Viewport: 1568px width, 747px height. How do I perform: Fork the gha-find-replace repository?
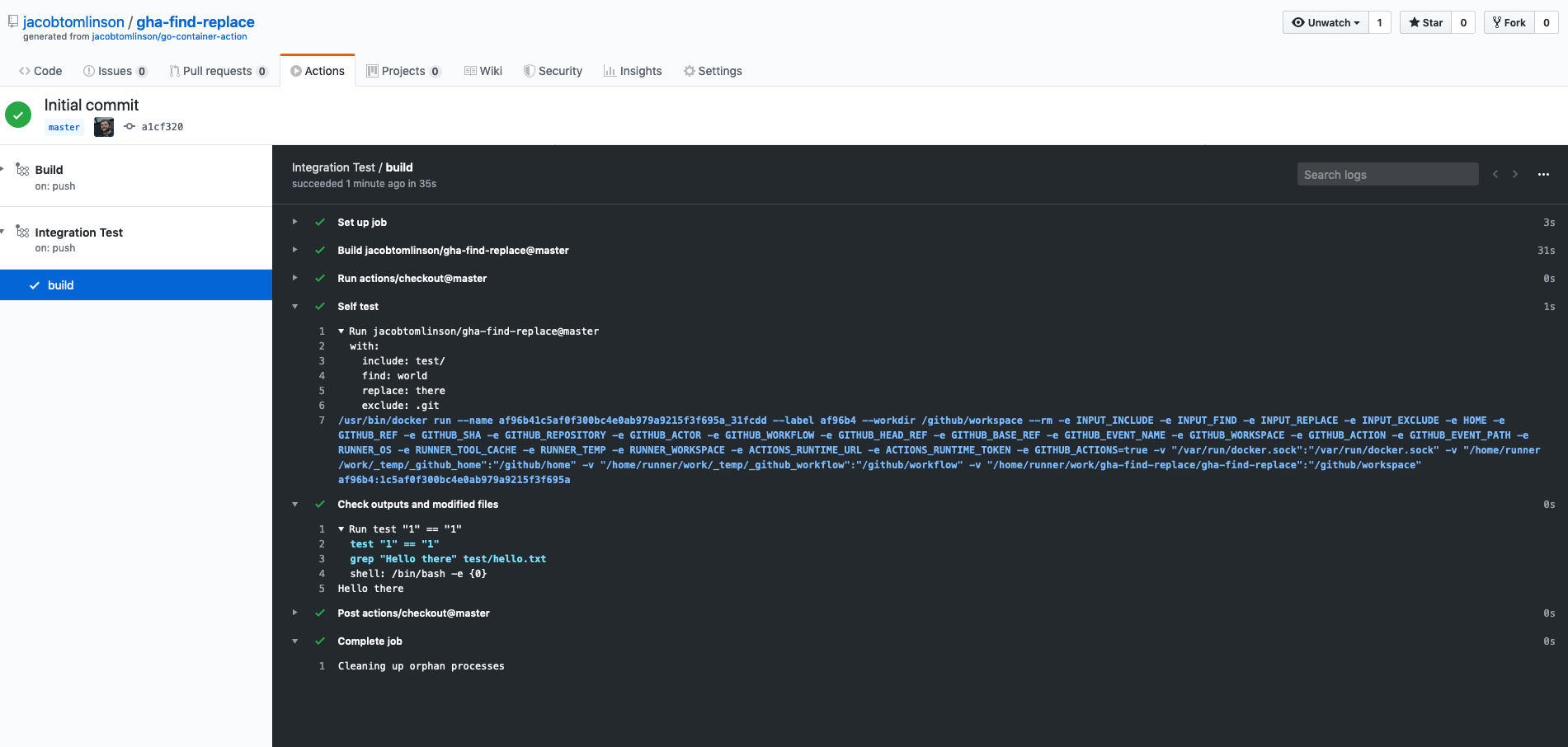coord(1509,22)
